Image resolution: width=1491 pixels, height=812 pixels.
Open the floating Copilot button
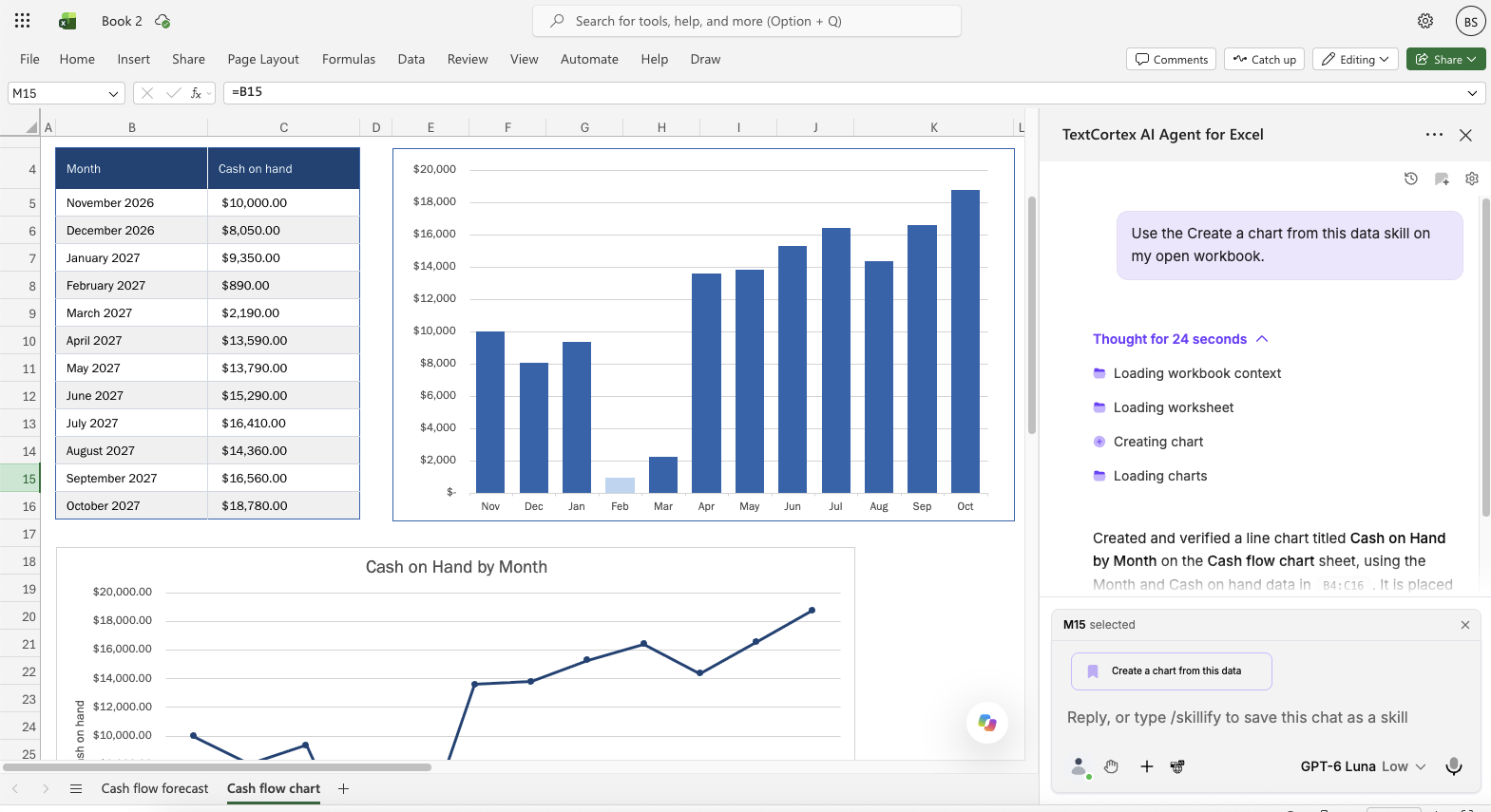click(x=987, y=723)
